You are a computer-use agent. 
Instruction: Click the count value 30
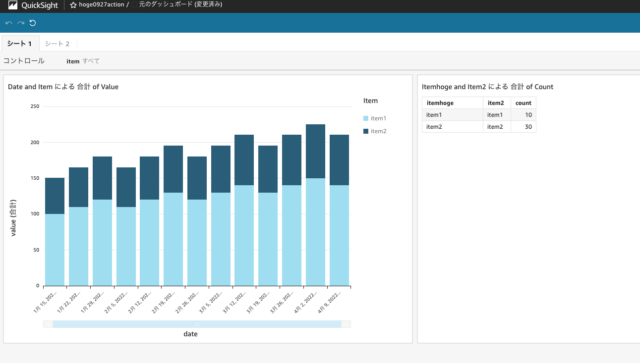click(528, 127)
